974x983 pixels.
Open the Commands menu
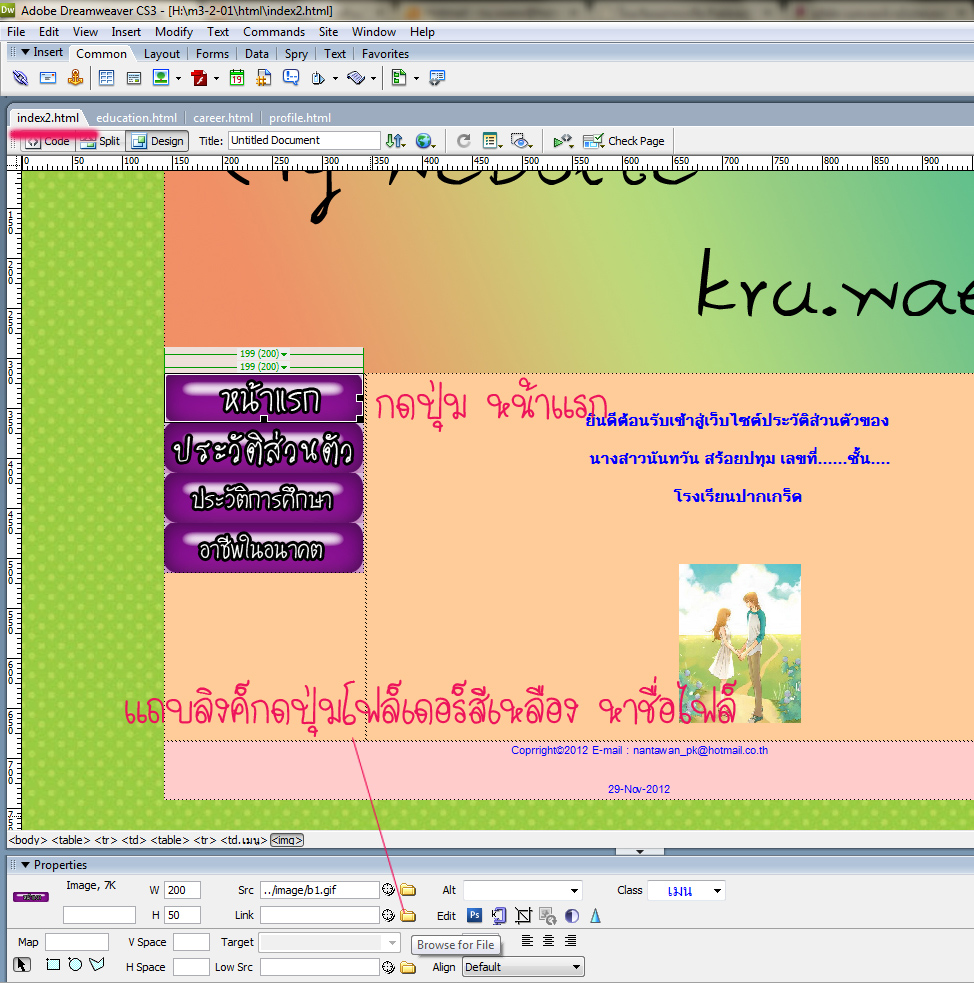pyautogui.click(x=274, y=32)
